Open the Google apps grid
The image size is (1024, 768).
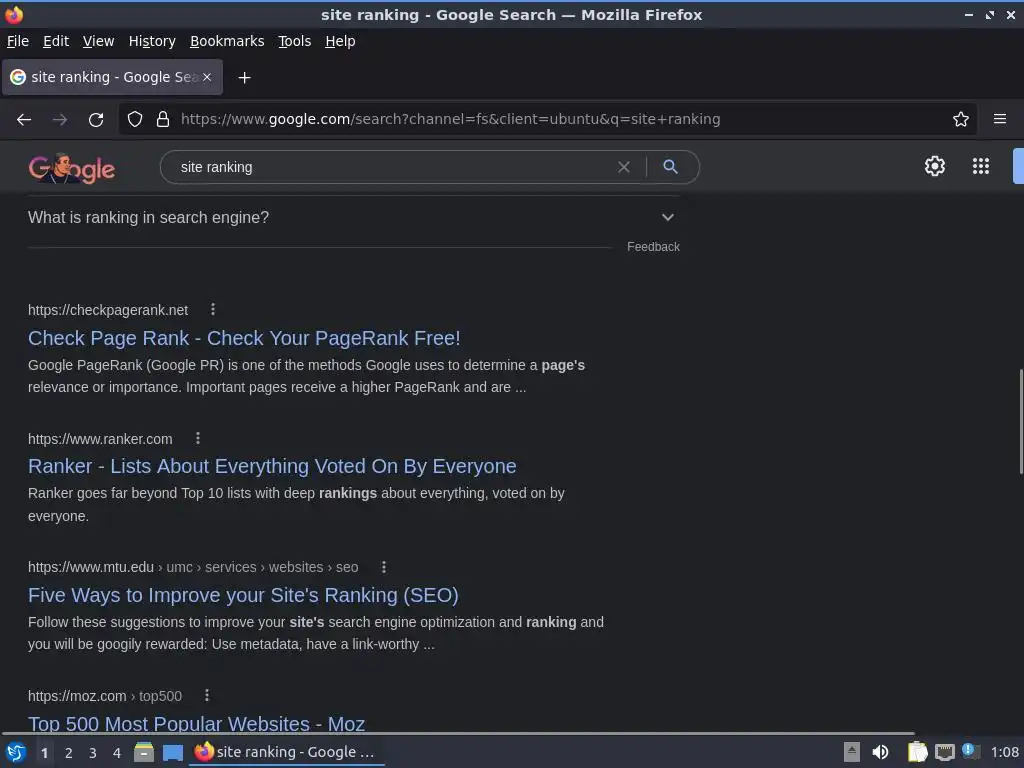coord(981,166)
